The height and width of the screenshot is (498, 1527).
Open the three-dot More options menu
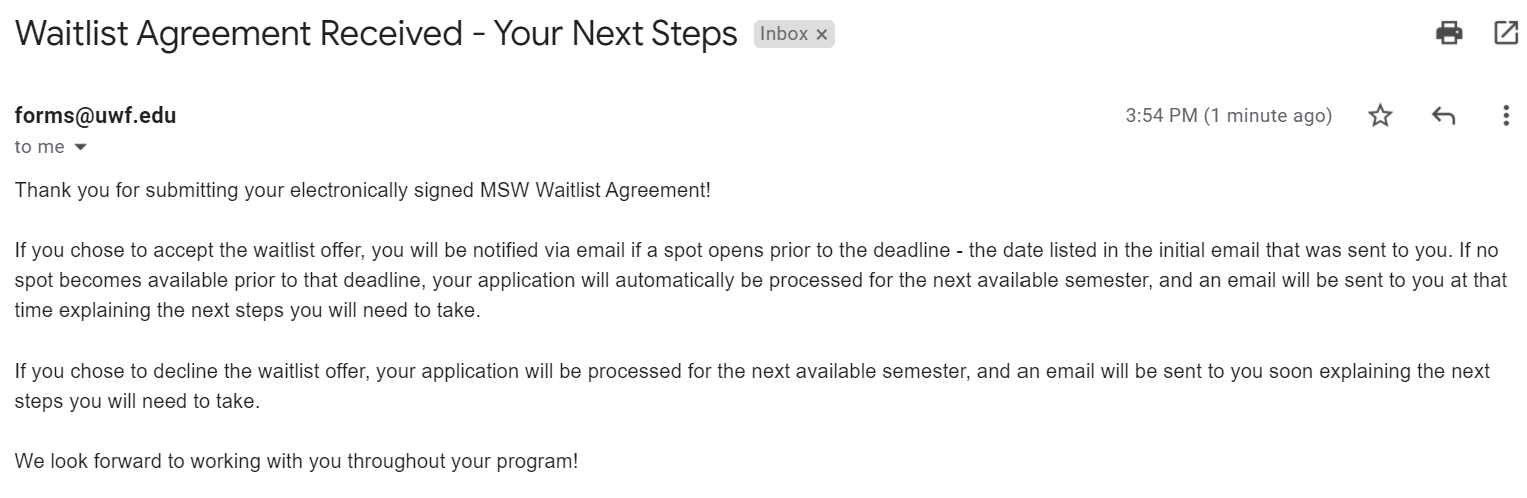[x=1506, y=116]
